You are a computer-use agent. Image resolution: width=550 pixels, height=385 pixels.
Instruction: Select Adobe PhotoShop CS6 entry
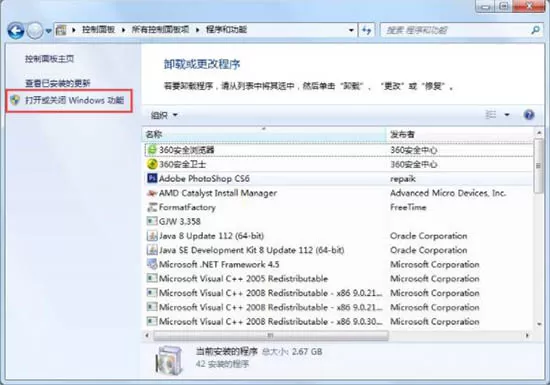pyautogui.click(x=204, y=178)
